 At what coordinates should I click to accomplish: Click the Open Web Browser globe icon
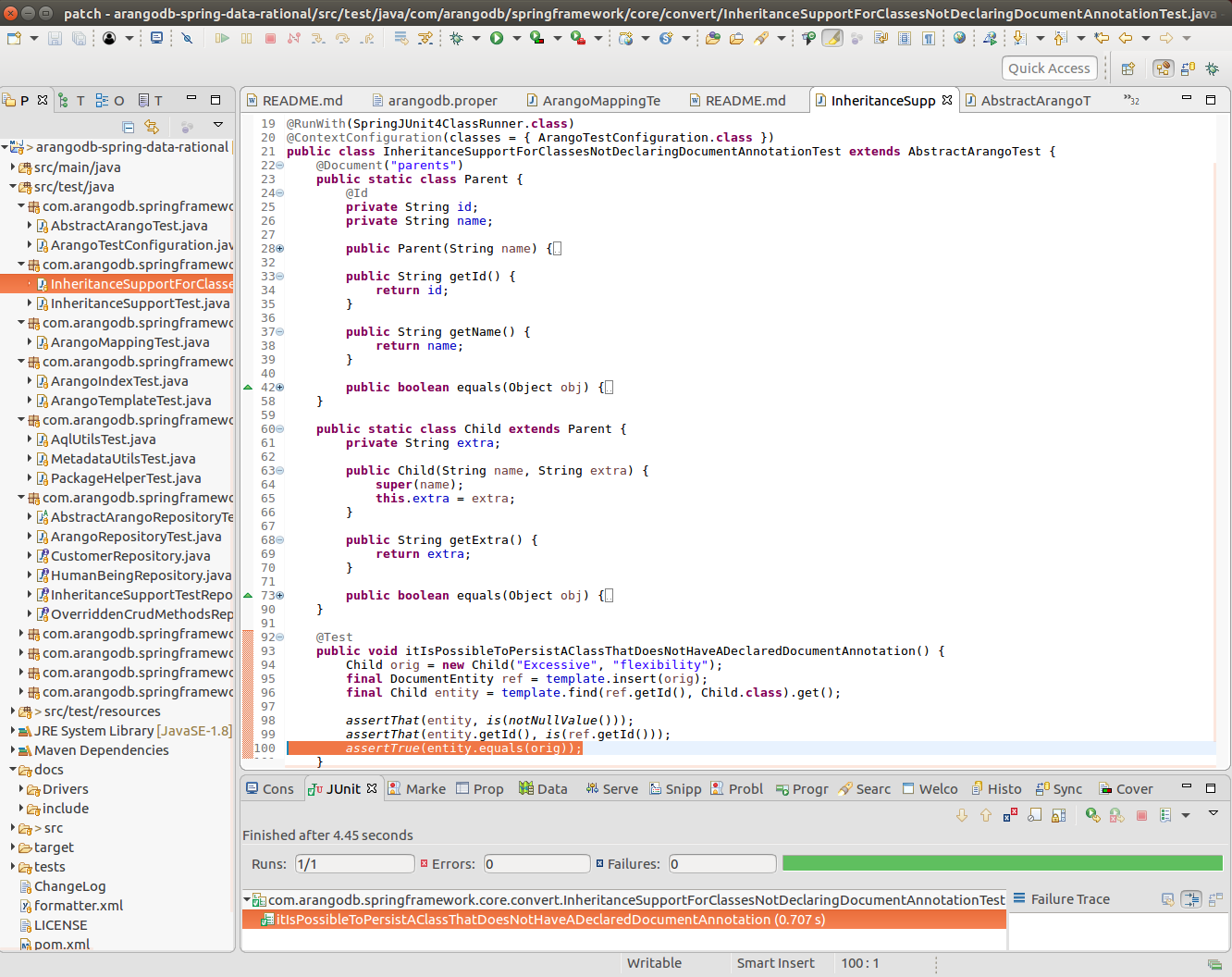(x=959, y=38)
